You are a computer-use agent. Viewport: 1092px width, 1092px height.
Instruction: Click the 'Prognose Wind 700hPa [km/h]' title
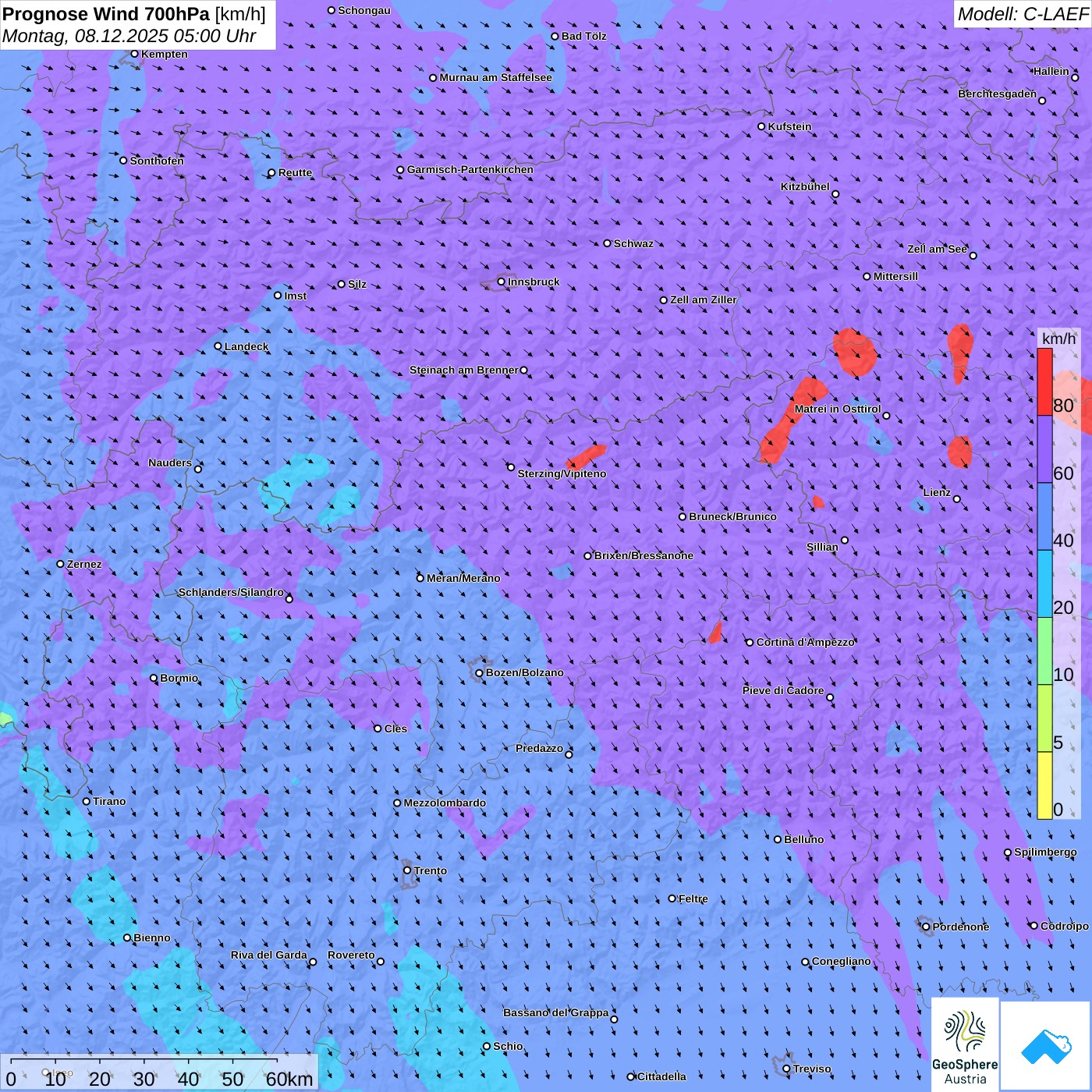point(134,14)
